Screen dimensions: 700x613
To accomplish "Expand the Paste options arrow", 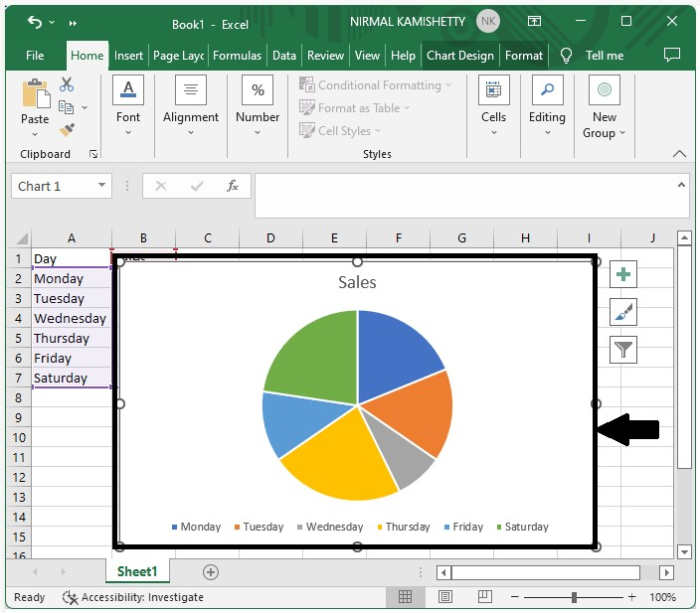I will pos(35,134).
